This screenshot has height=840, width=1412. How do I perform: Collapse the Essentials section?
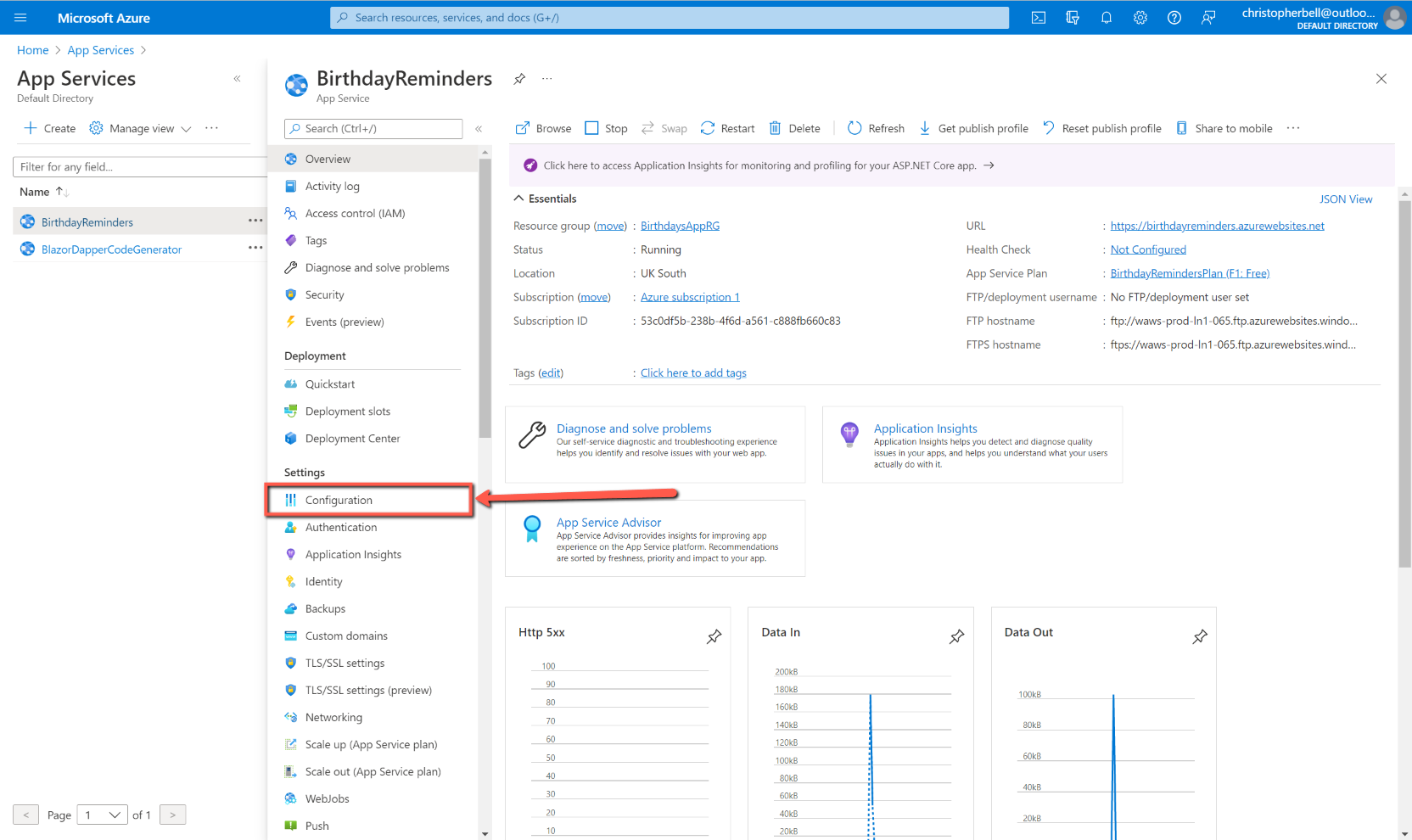519,198
